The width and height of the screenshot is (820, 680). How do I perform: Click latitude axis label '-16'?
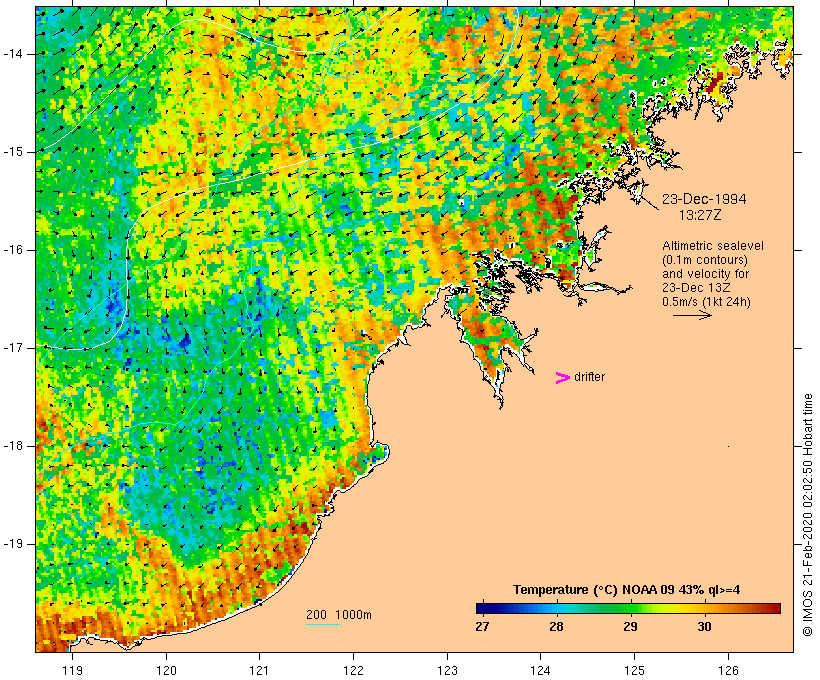click(13, 250)
